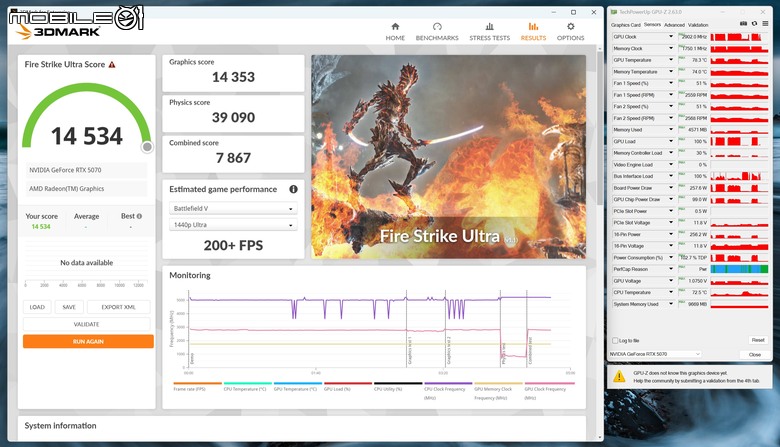Click the Power Consumption 102.7 % TDP value
Image resolution: width=780 pixels, height=447 pixels.
click(x=693, y=258)
